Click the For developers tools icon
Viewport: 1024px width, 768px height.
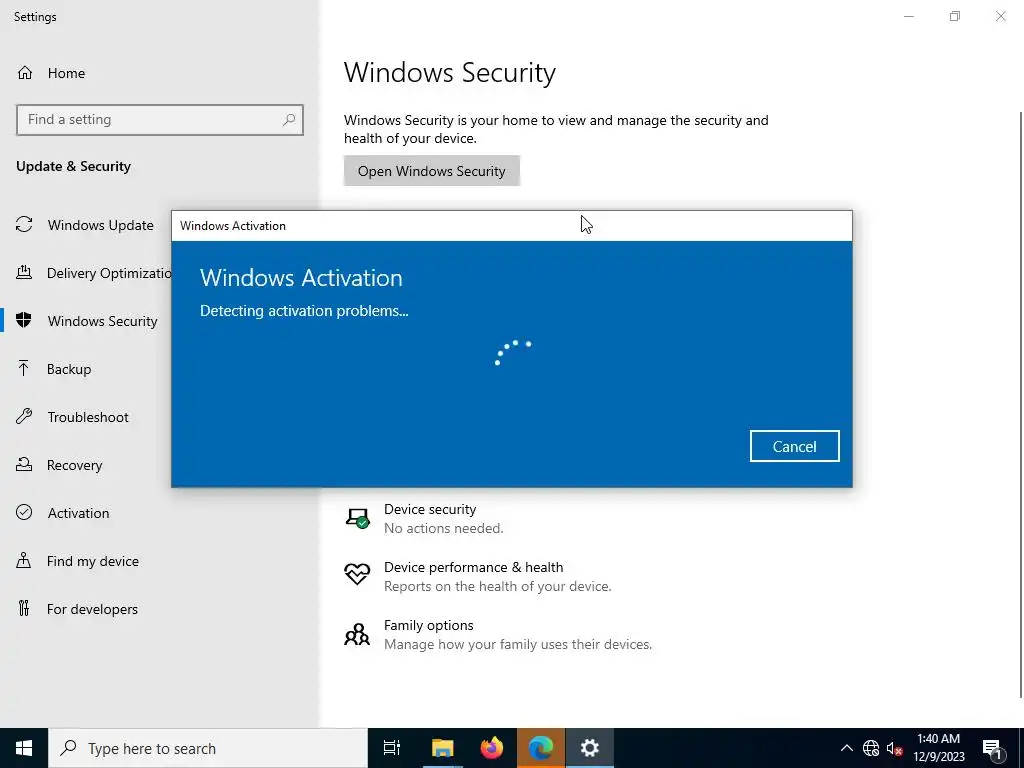[24, 609]
